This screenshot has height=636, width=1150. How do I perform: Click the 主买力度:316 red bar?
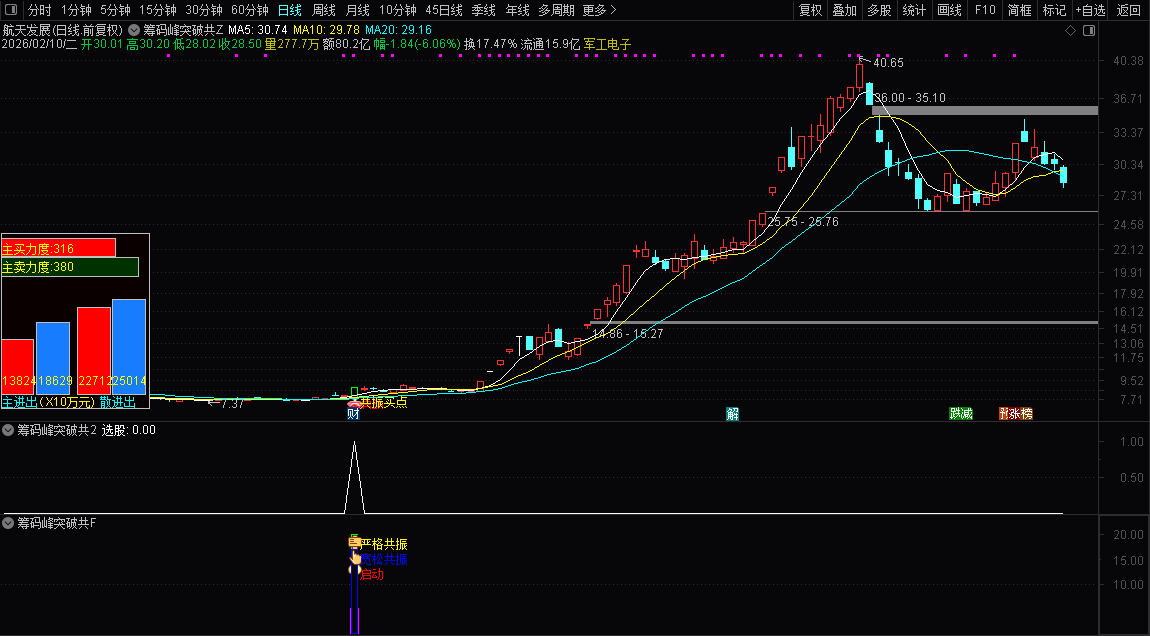click(59, 248)
